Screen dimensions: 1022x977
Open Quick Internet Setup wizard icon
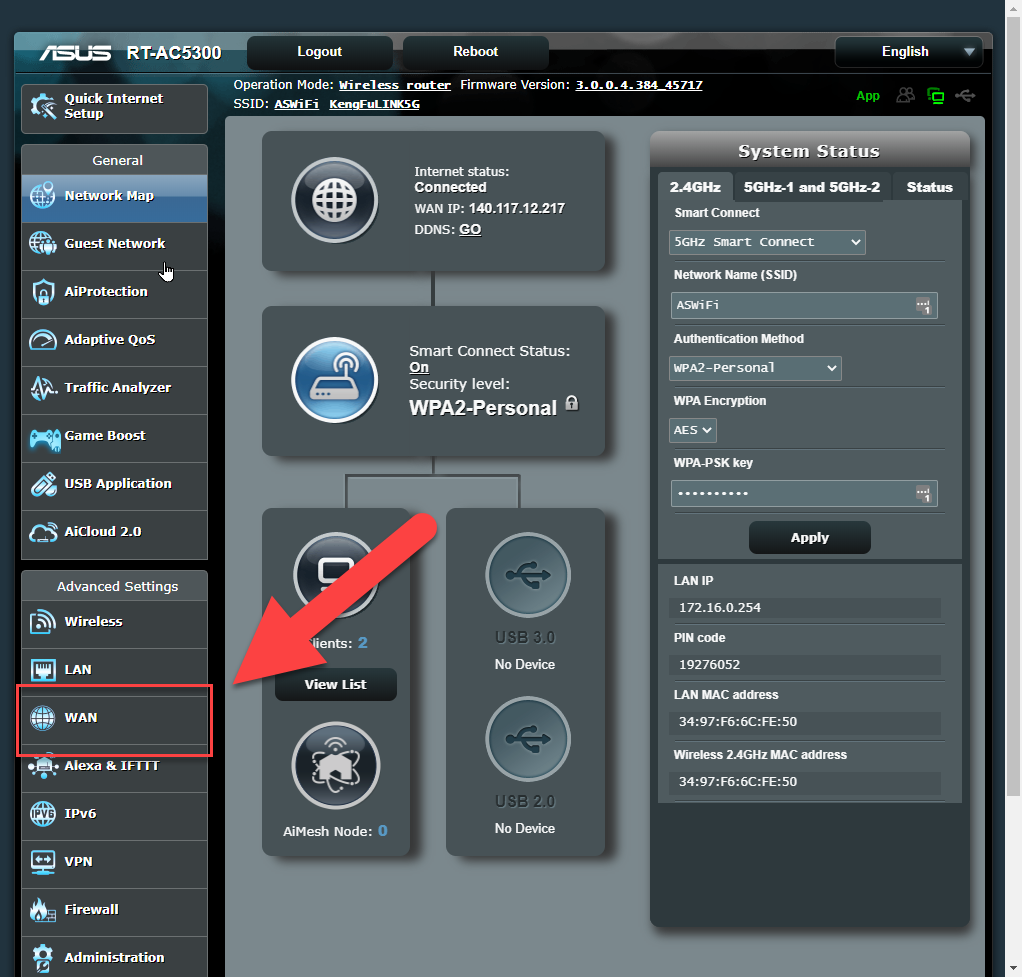pos(44,106)
